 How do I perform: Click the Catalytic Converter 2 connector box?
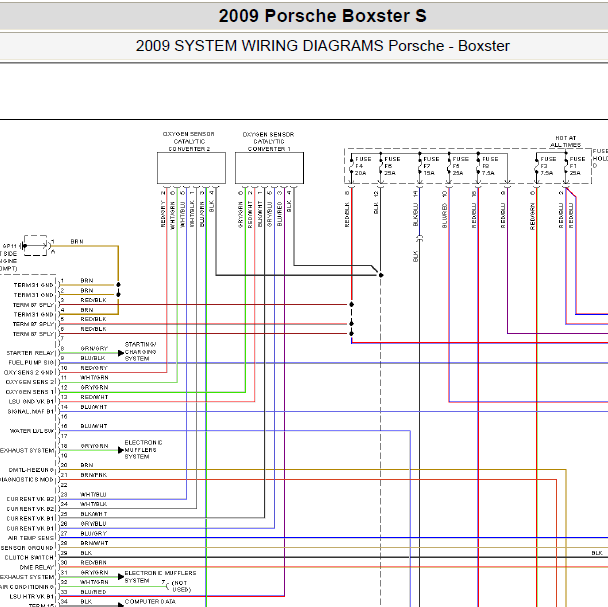pos(191,168)
